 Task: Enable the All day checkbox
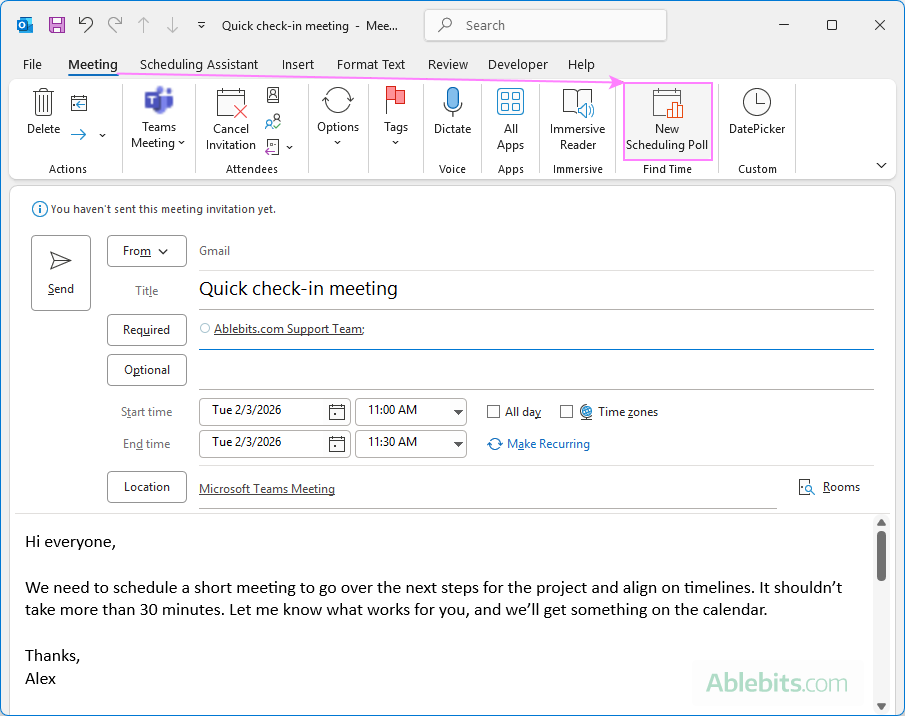pos(493,411)
